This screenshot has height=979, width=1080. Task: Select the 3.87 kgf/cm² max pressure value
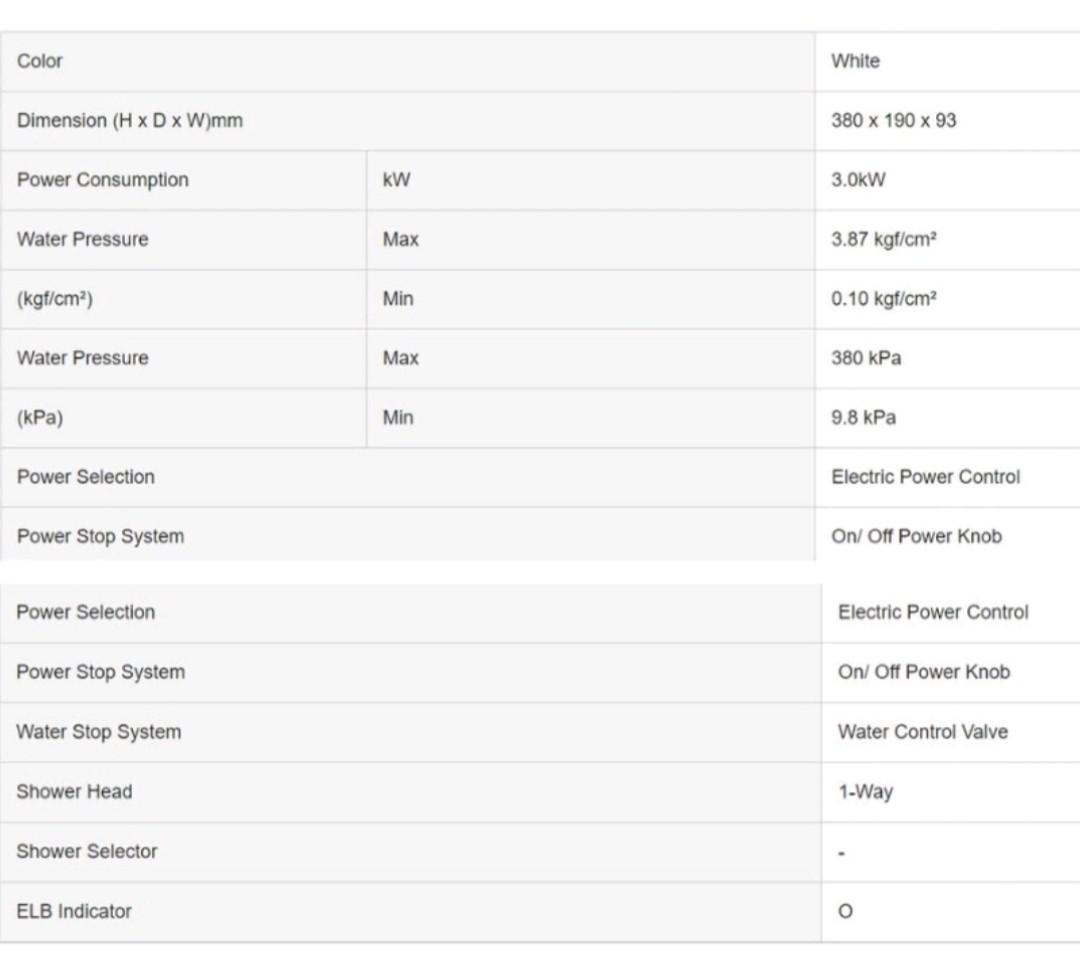point(883,240)
